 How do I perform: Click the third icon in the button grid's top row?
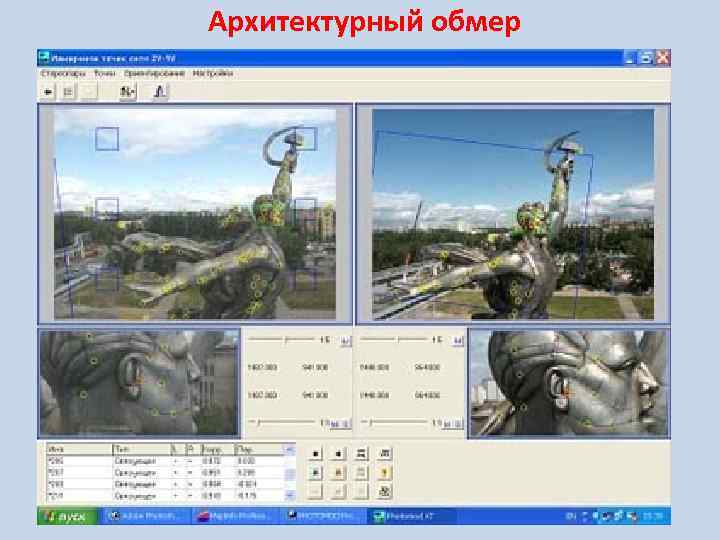pyautogui.click(x=361, y=454)
